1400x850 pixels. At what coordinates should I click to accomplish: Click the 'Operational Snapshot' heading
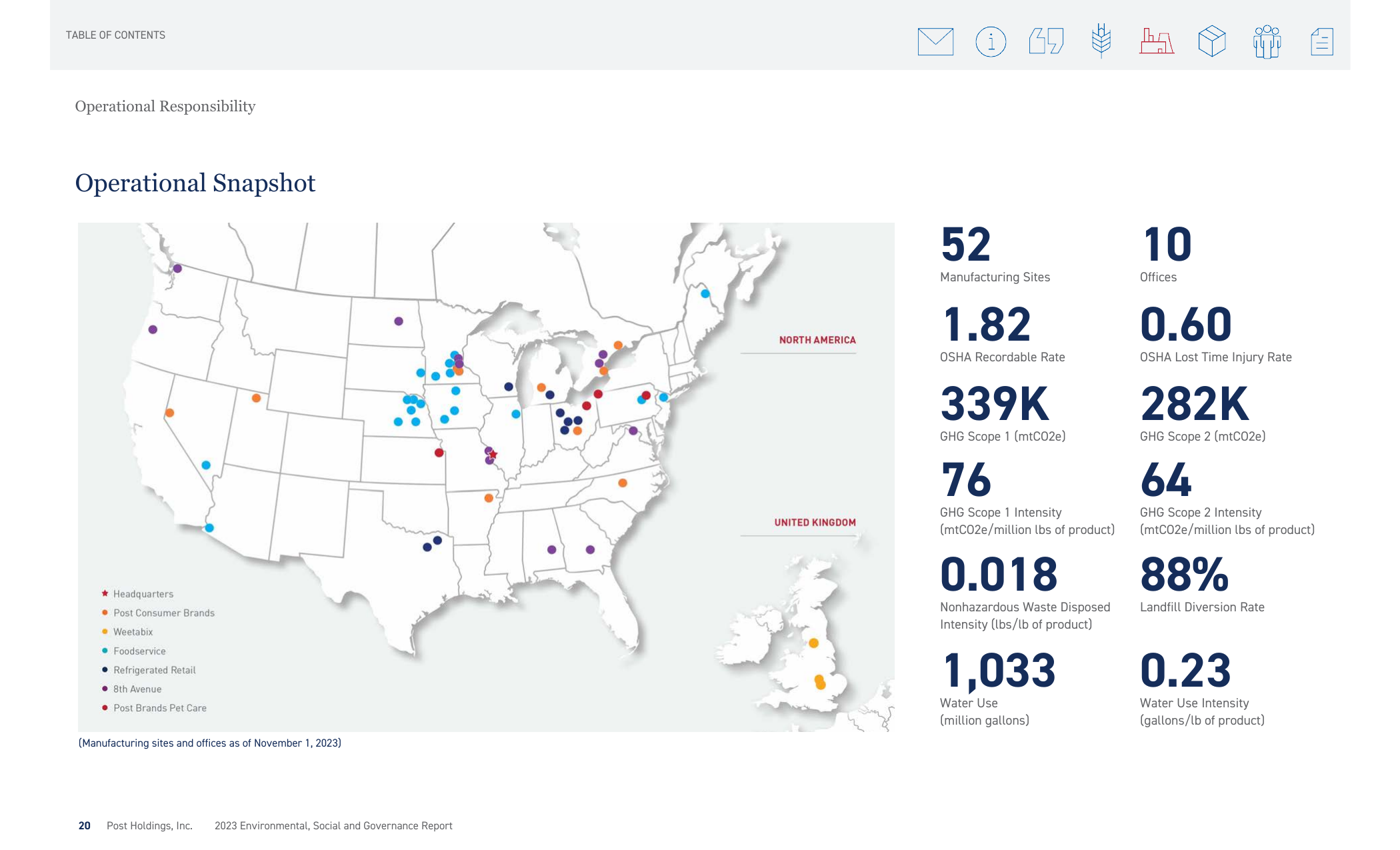pyautogui.click(x=195, y=183)
